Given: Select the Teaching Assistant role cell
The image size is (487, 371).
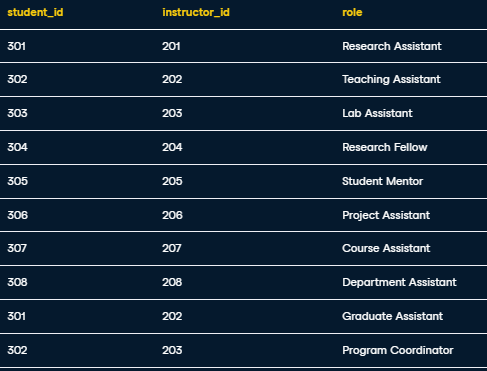Looking at the screenshot, I should 391,79.
